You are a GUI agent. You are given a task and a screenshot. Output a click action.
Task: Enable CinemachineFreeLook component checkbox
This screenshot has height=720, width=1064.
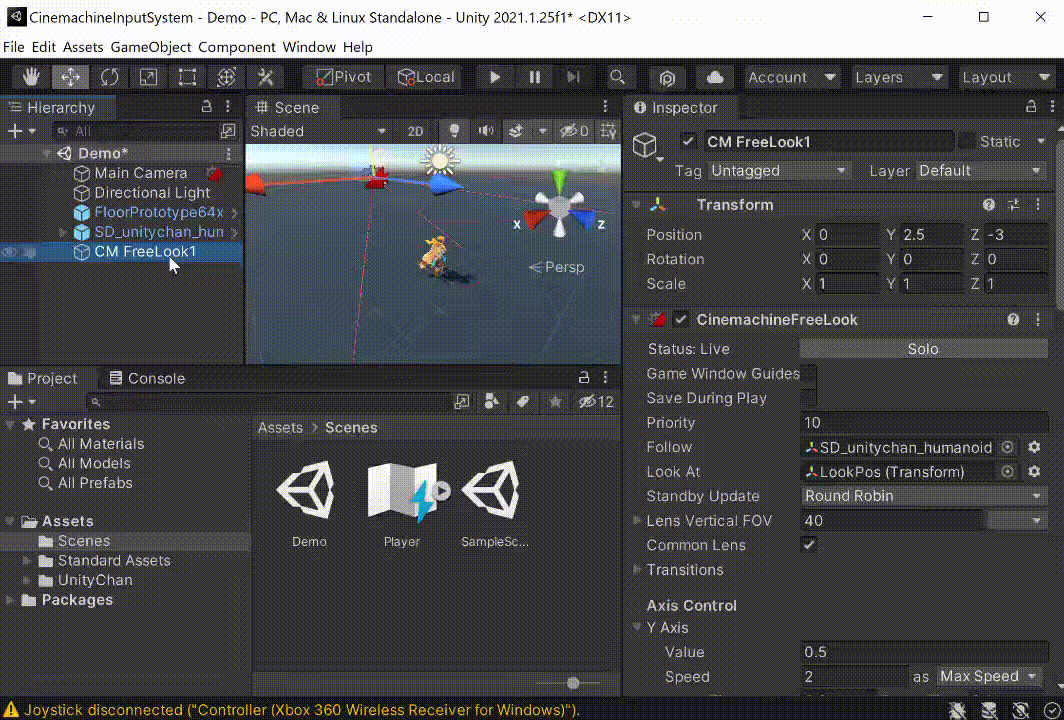click(680, 319)
